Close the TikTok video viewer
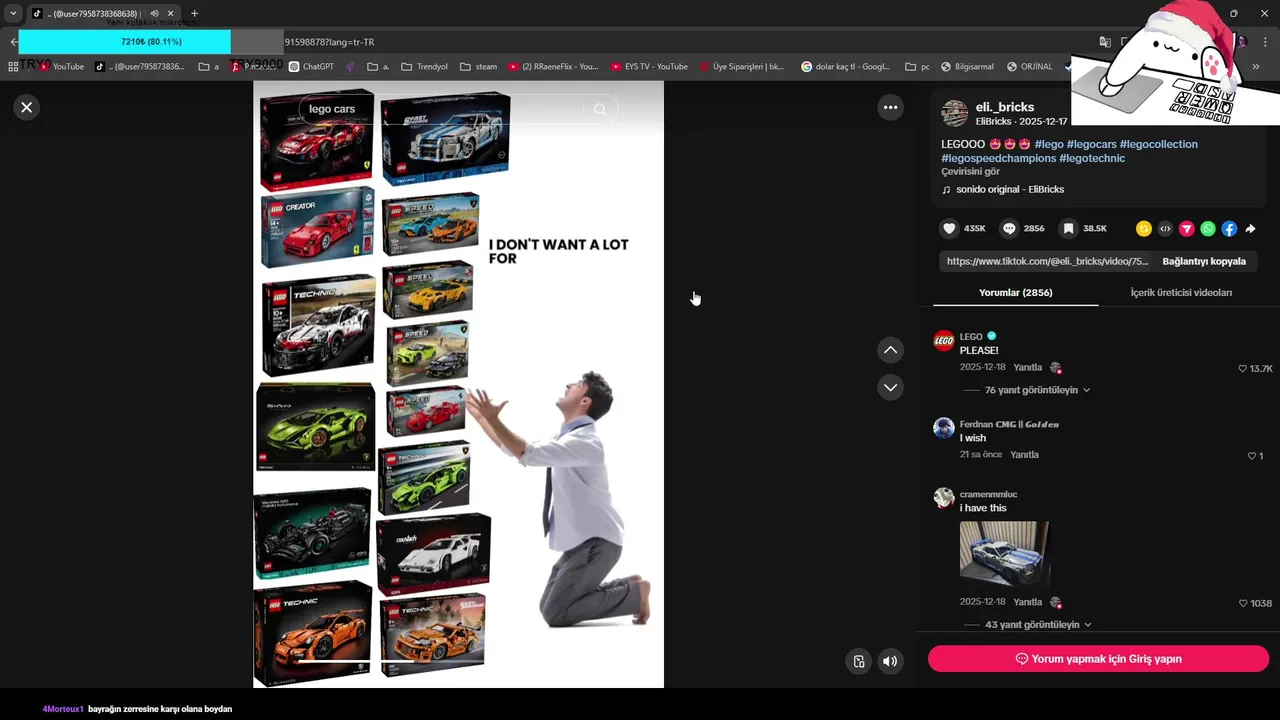Viewport: 1280px width, 720px height. coord(27,107)
